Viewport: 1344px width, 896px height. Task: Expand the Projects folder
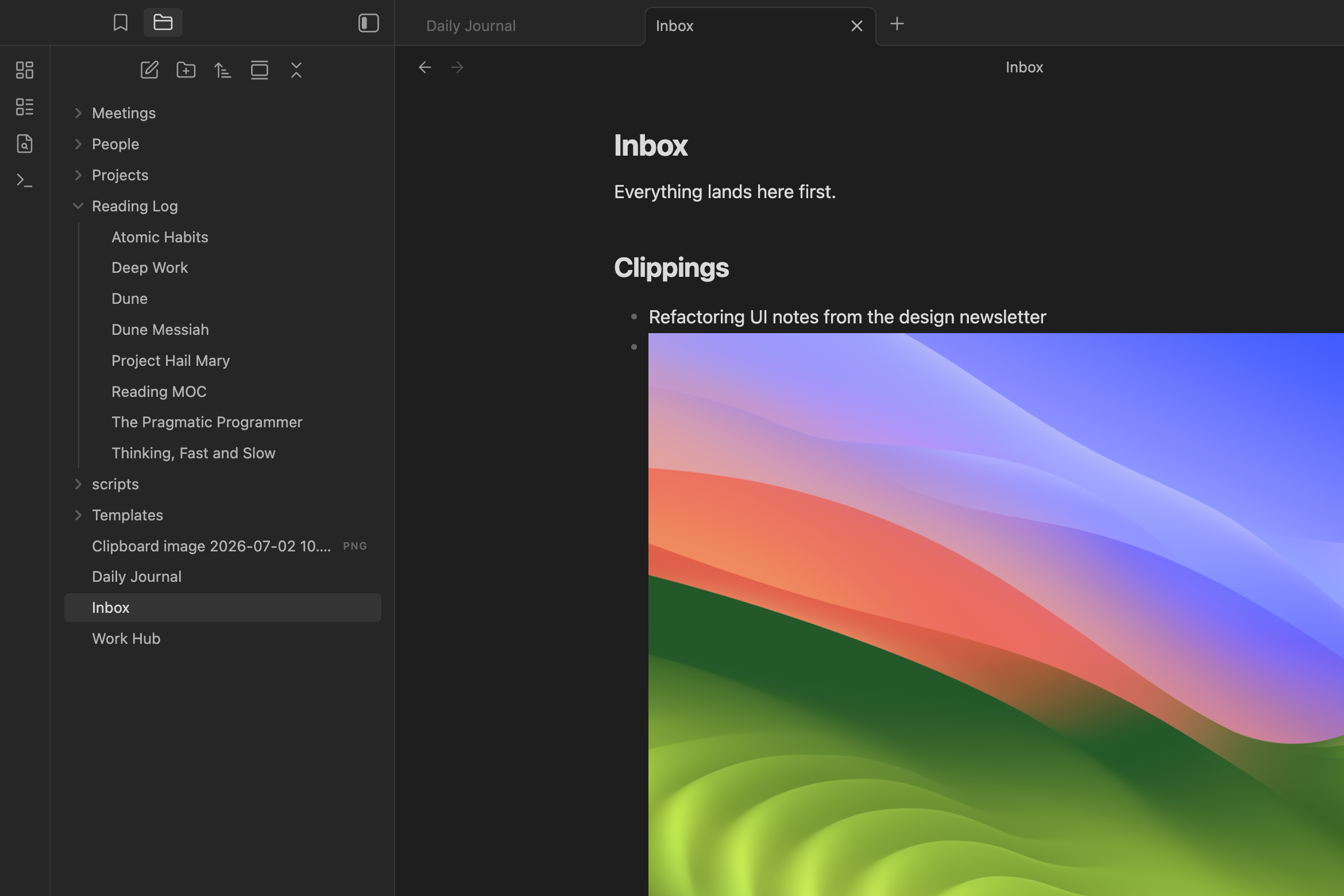point(223,175)
